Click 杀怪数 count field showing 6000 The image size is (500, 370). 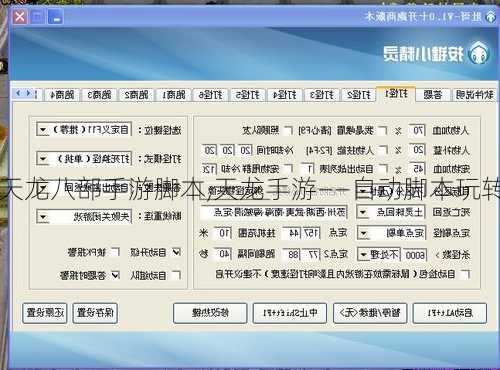click(x=415, y=255)
